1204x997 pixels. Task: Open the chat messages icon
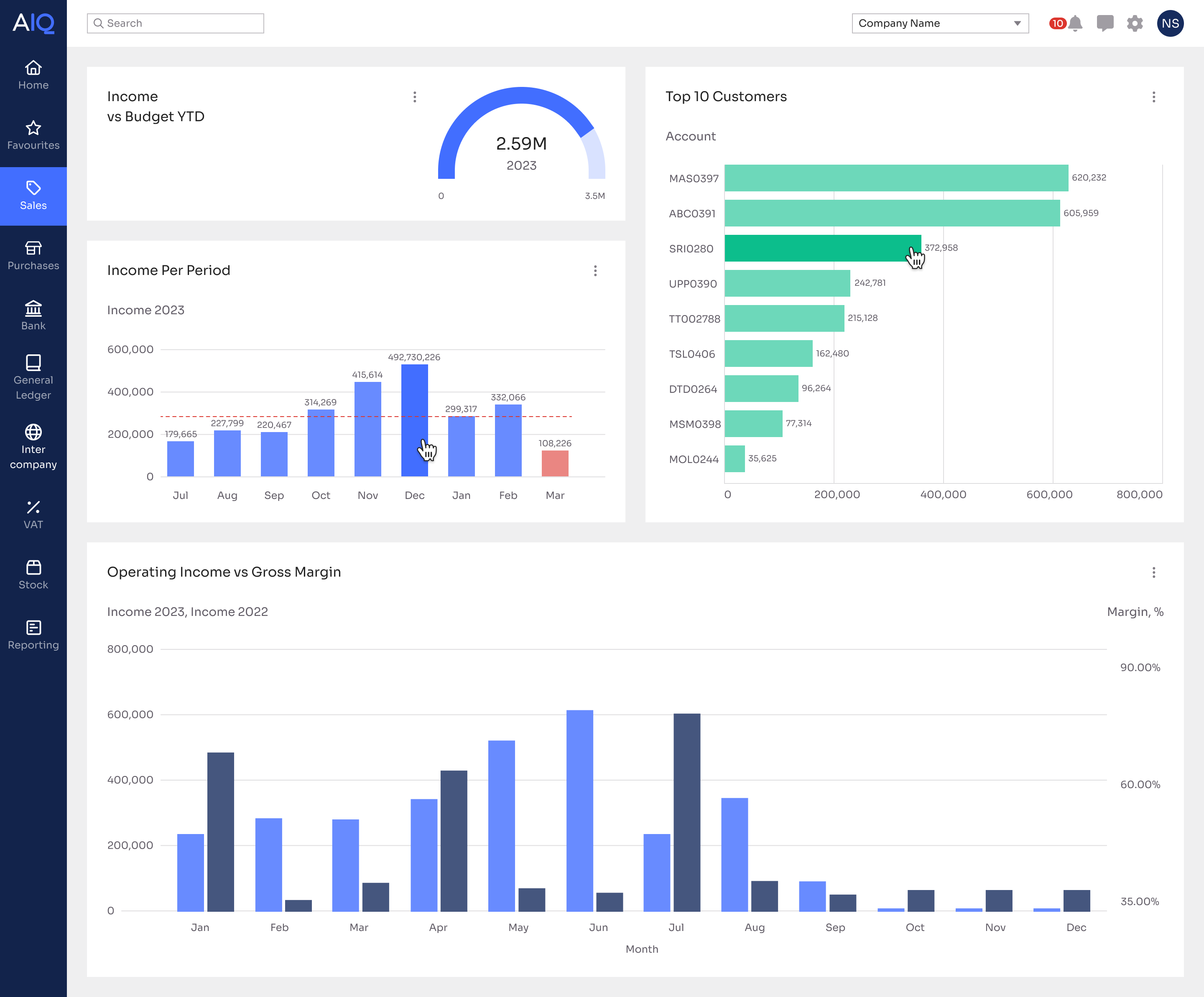pos(1105,23)
